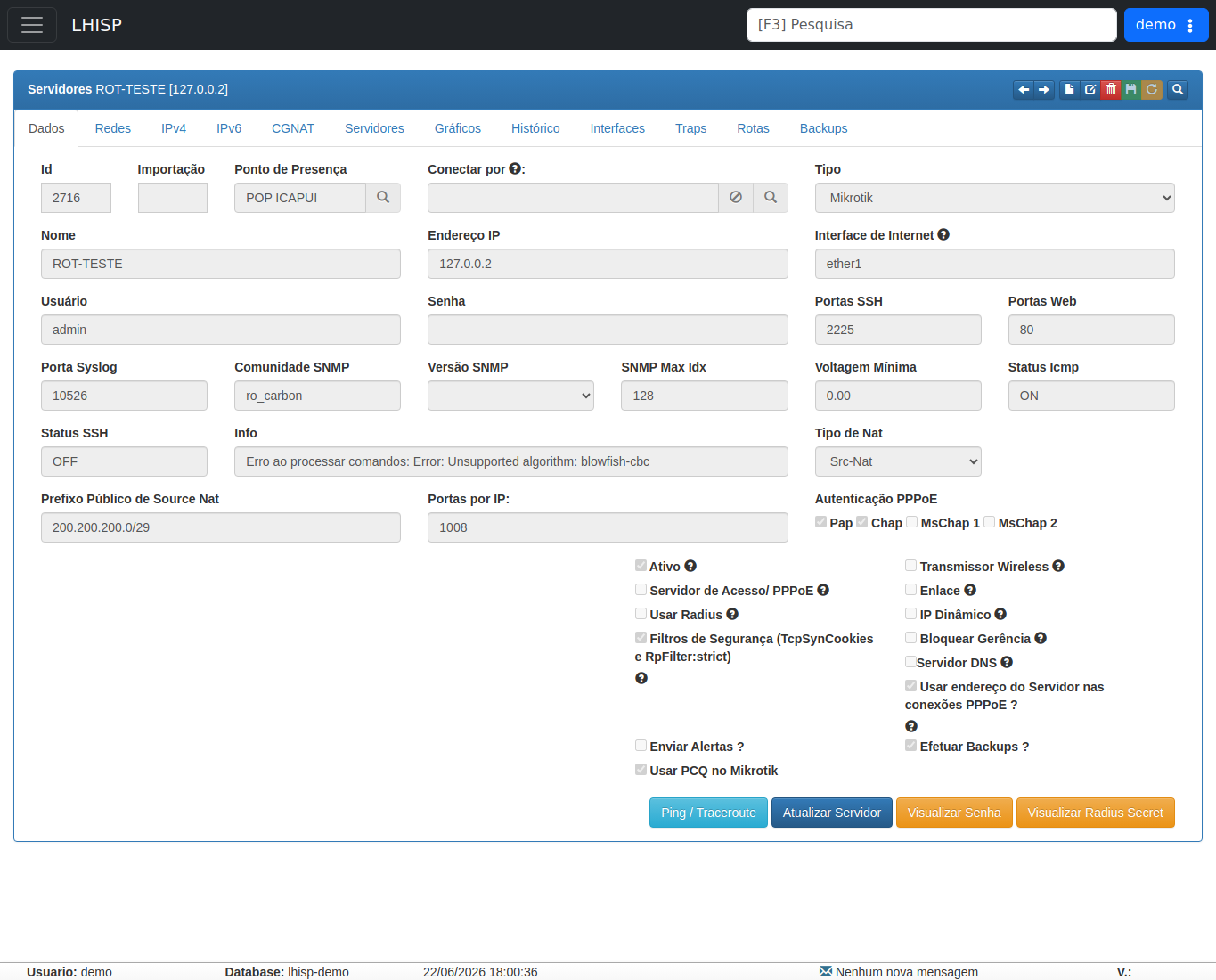
Task: Toggle the Ativo checkbox
Action: [641, 565]
